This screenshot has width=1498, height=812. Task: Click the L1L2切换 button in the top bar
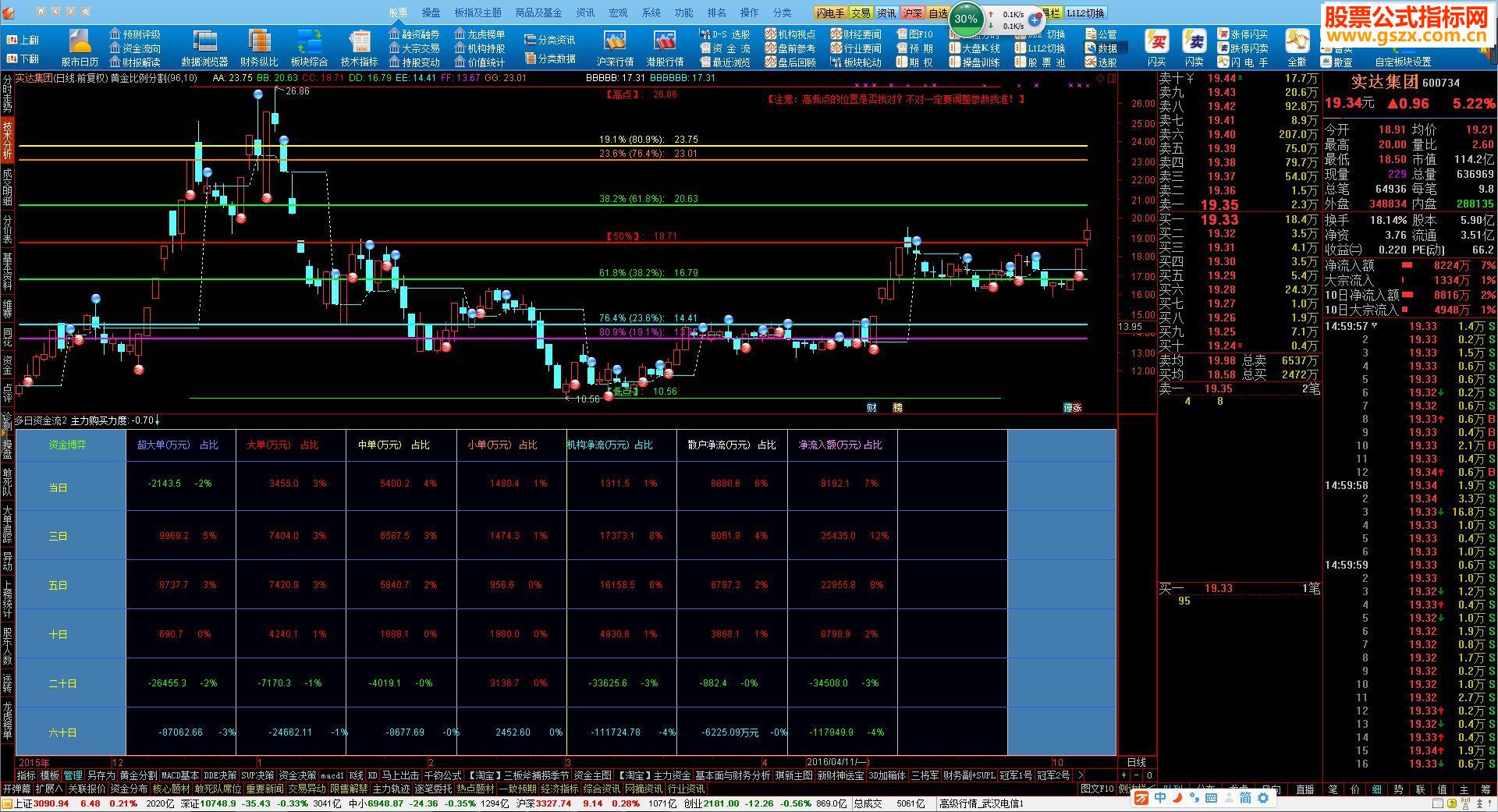click(1085, 13)
